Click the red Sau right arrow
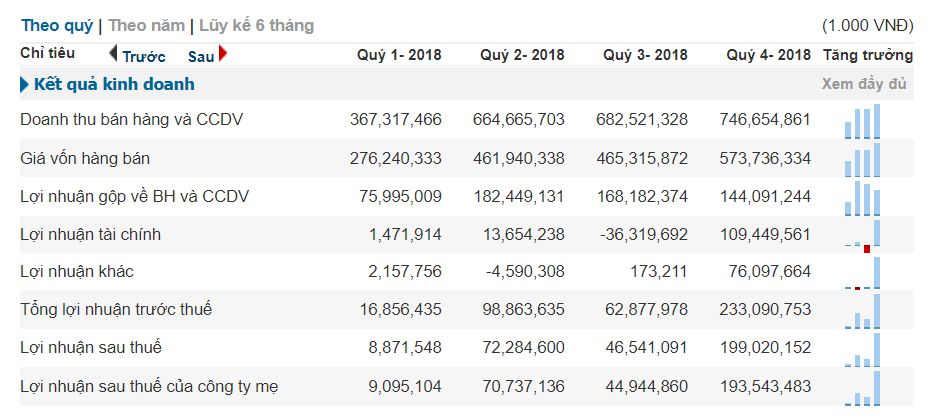 222,54
